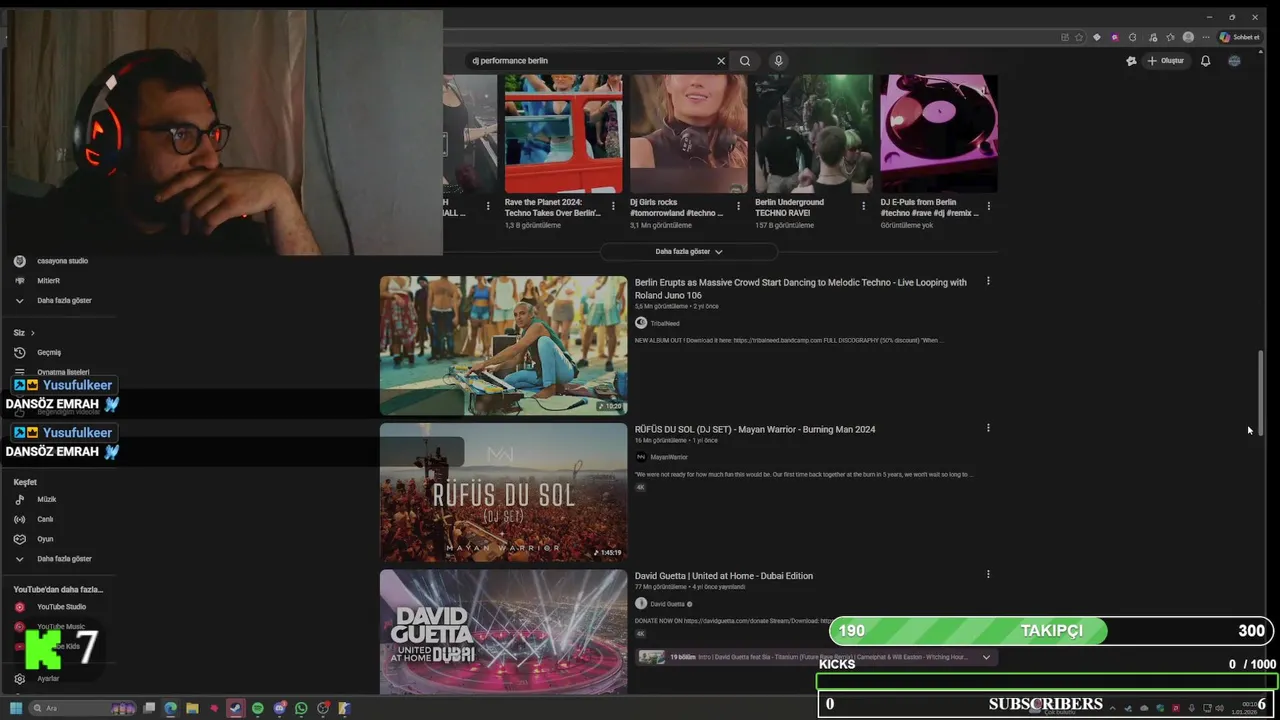
Task: Open Berlin Erupts video thumbnail
Action: pyautogui.click(x=503, y=345)
